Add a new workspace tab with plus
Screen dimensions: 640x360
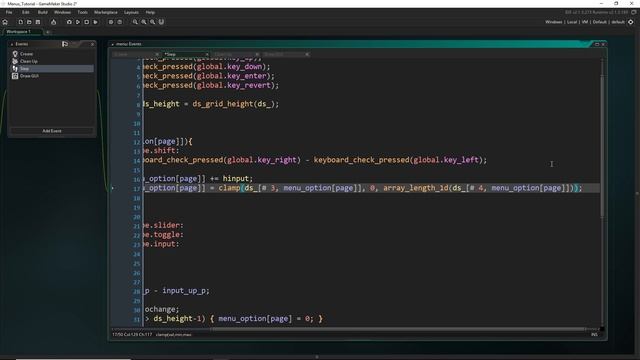[x=47, y=32]
